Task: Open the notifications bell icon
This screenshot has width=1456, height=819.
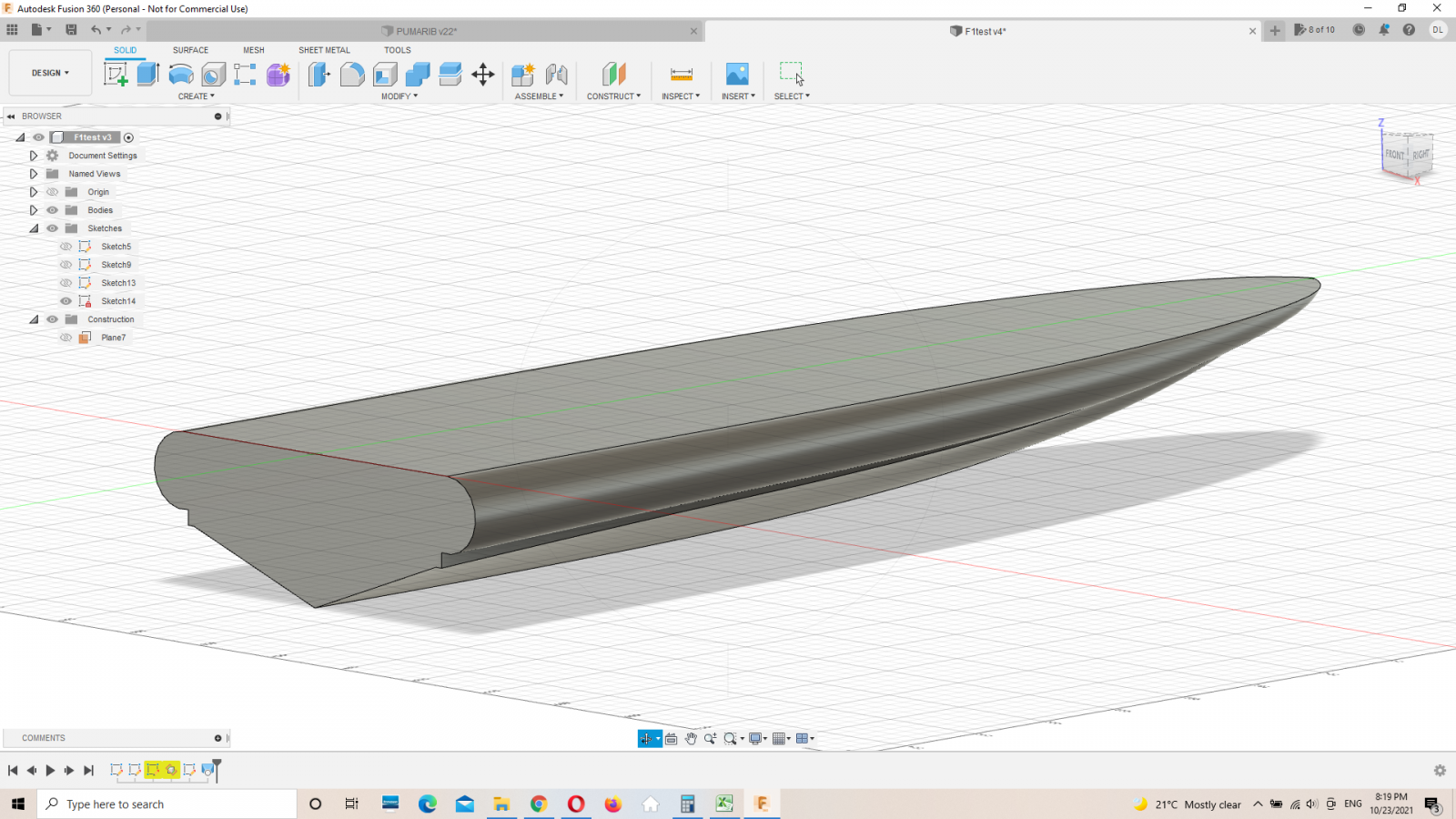Action: (1384, 30)
